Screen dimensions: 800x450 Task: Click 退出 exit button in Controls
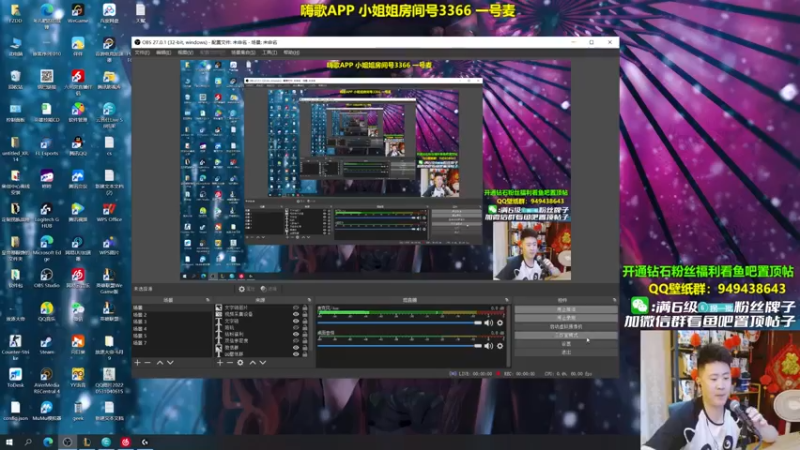(x=566, y=353)
